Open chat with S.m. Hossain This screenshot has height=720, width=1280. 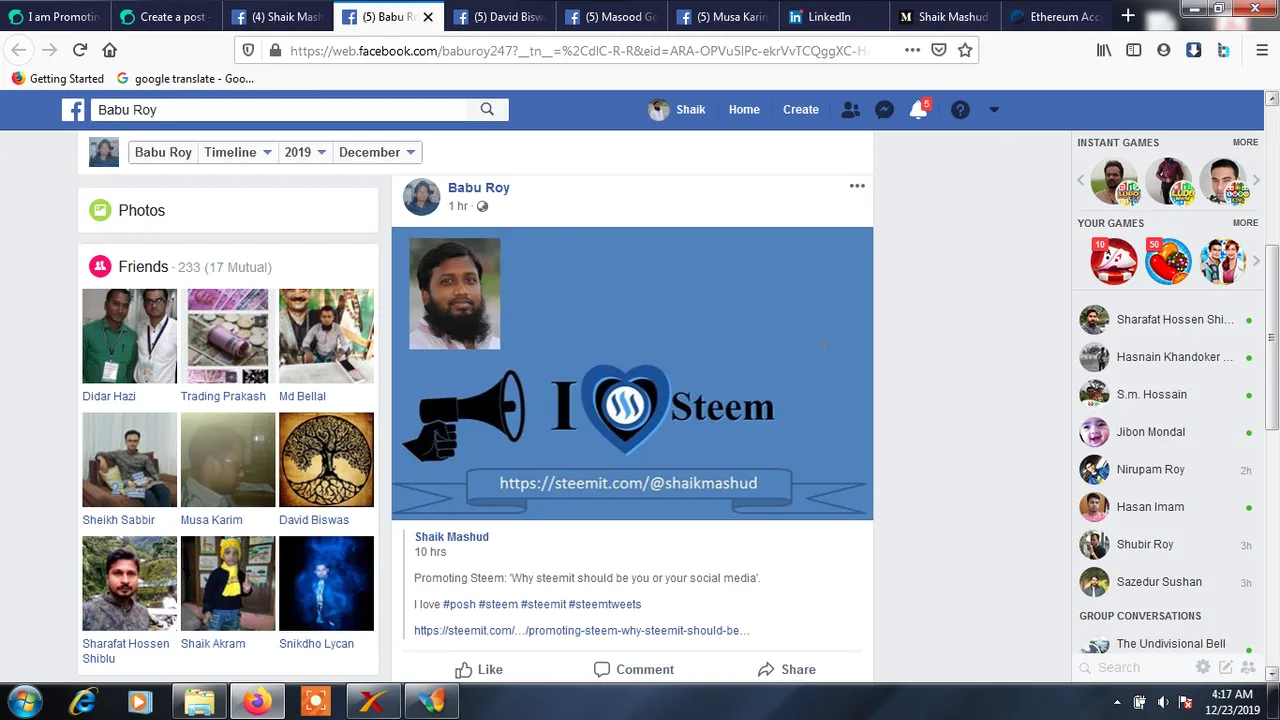pyautogui.click(x=1166, y=394)
